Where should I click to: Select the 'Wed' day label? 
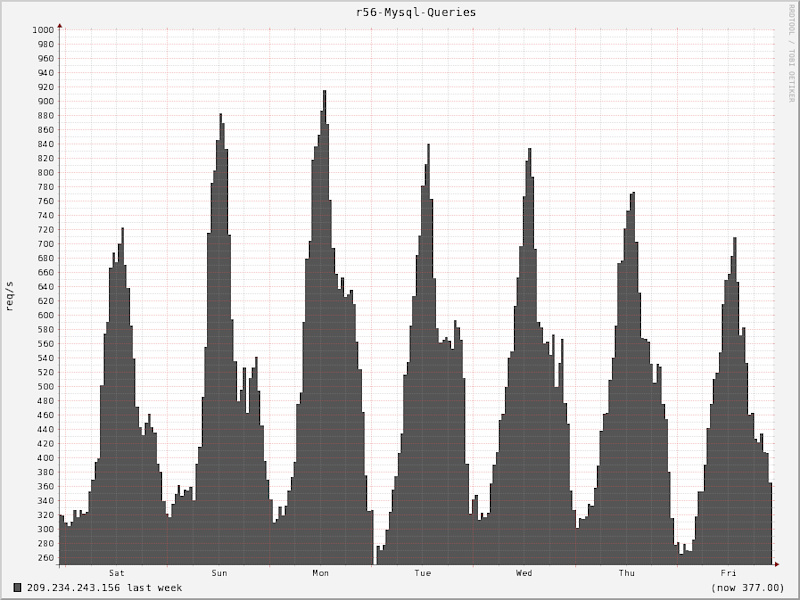pos(524,573)
